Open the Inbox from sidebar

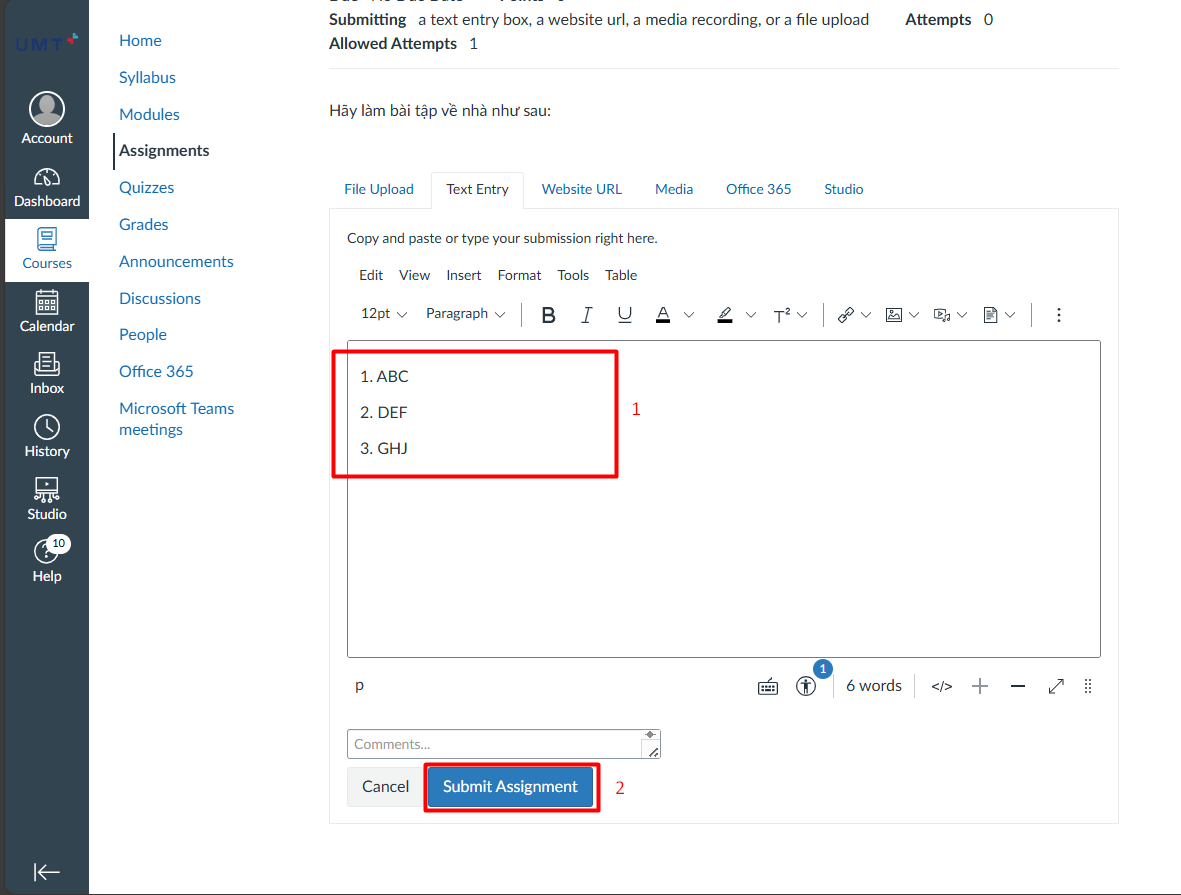coord(47,374)
